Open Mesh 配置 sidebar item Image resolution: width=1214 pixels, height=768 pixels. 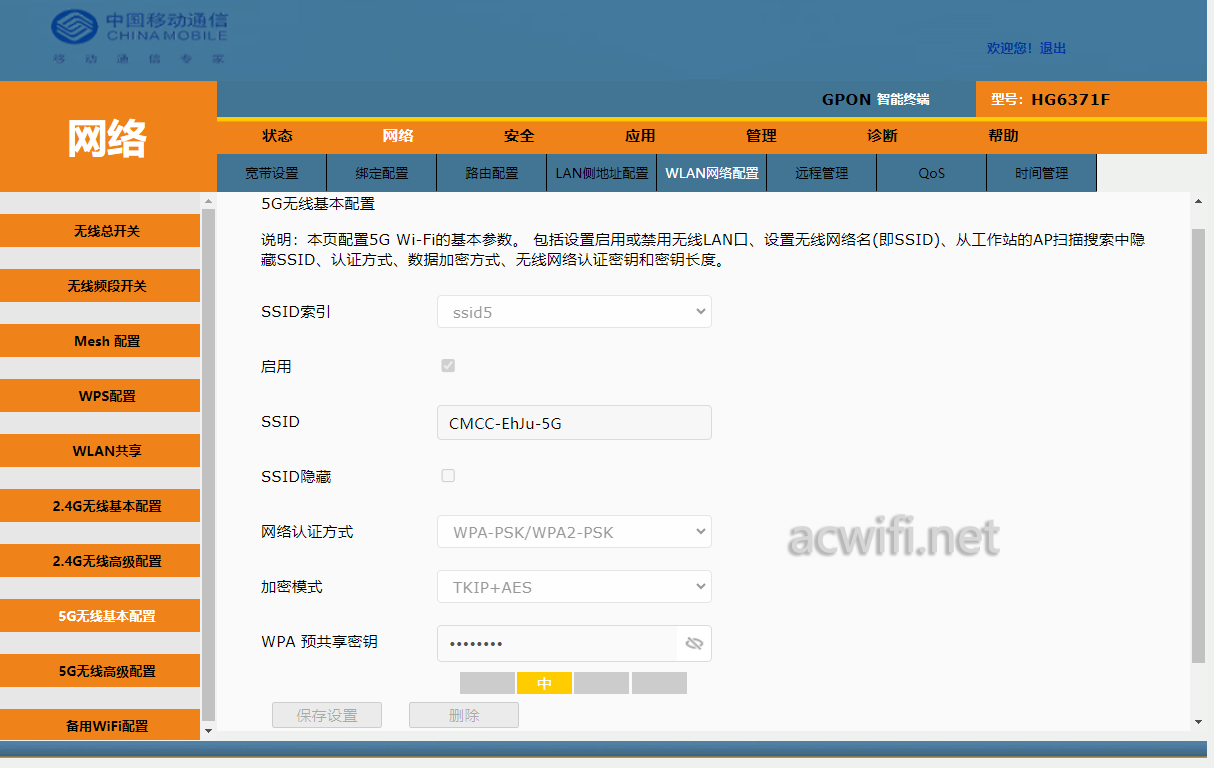[x=100, y=341]
